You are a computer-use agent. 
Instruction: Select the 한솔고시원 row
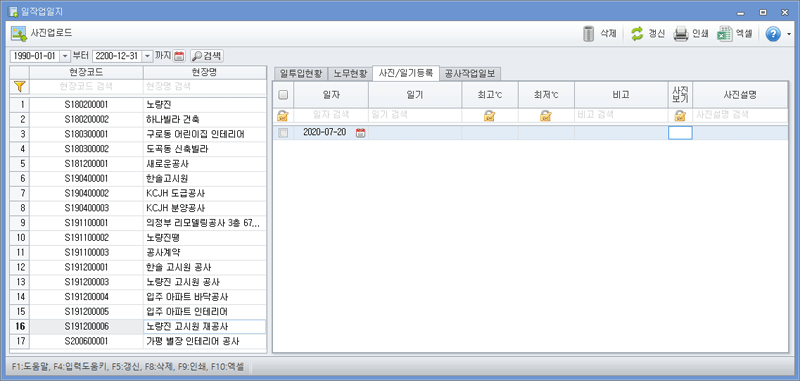138,179
